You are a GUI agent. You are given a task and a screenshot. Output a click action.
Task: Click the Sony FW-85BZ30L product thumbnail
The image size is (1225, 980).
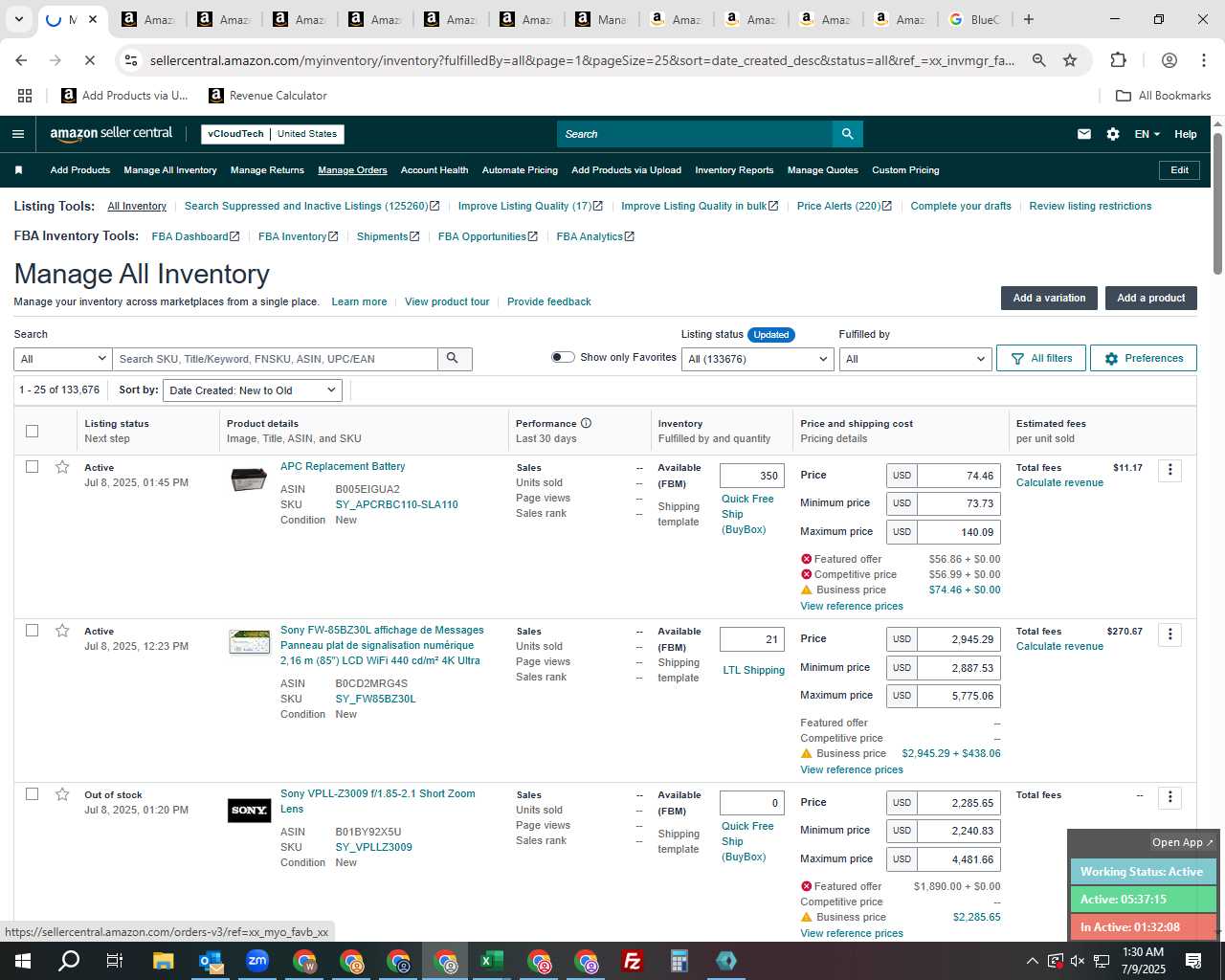pyautogui.click(x=249, y=641)
